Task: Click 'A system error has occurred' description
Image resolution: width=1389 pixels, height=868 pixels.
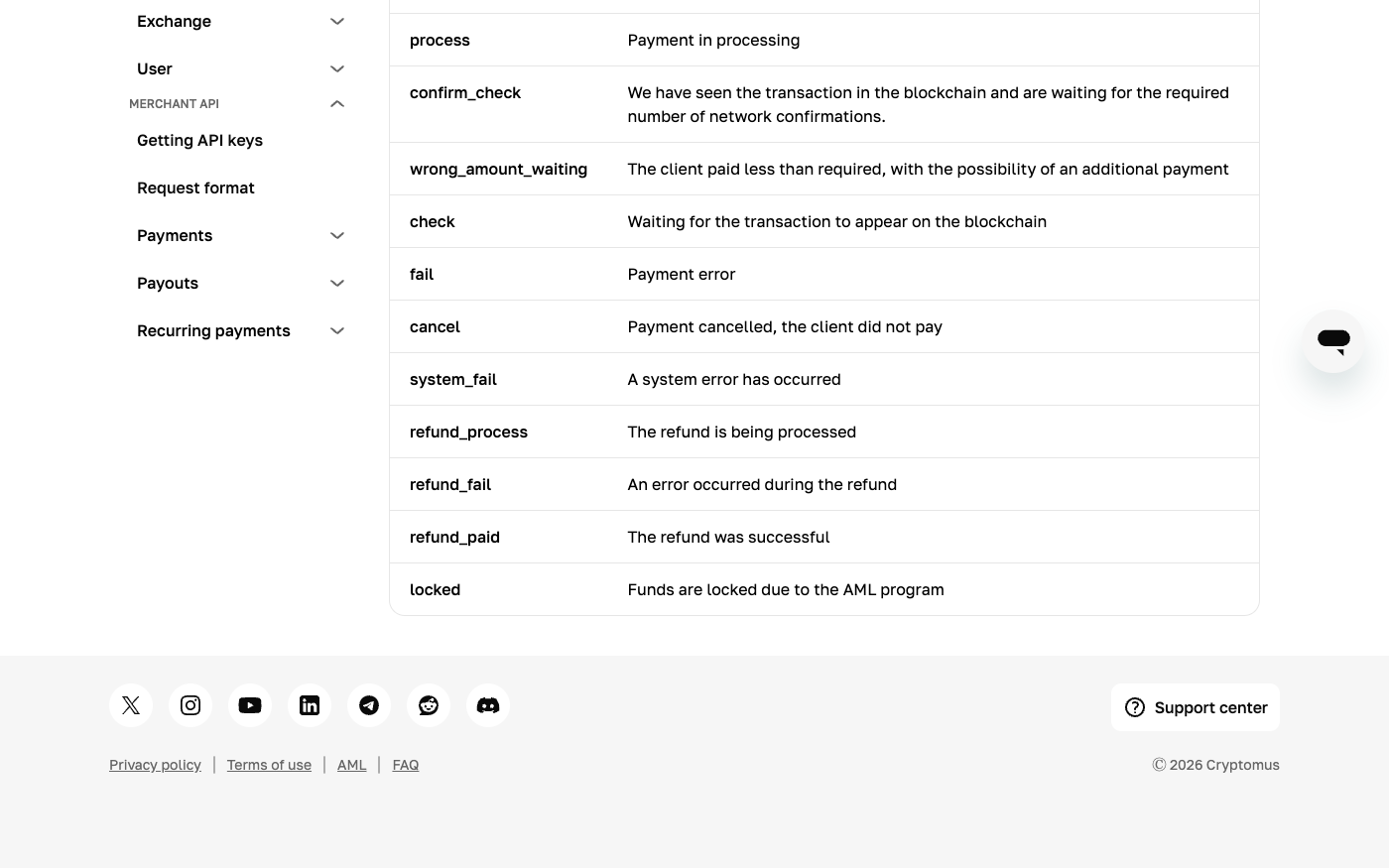Action: (x=734, y=379)
